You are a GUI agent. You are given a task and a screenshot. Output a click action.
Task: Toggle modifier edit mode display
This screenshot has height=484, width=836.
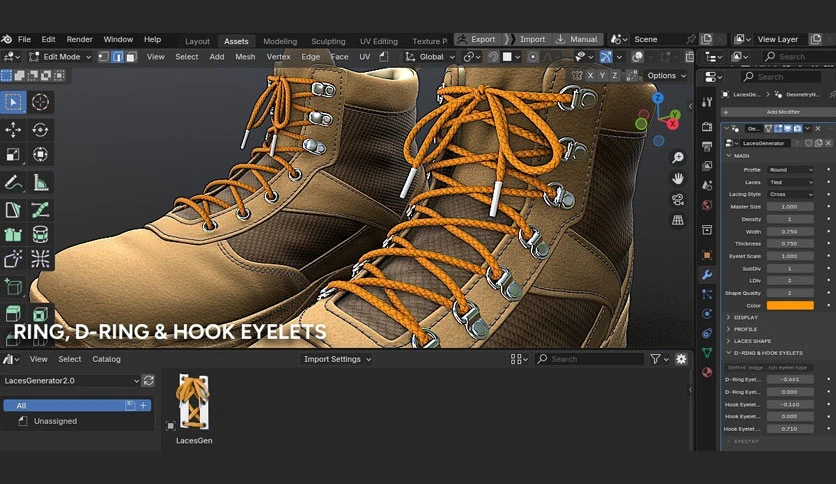click(778, 128)
